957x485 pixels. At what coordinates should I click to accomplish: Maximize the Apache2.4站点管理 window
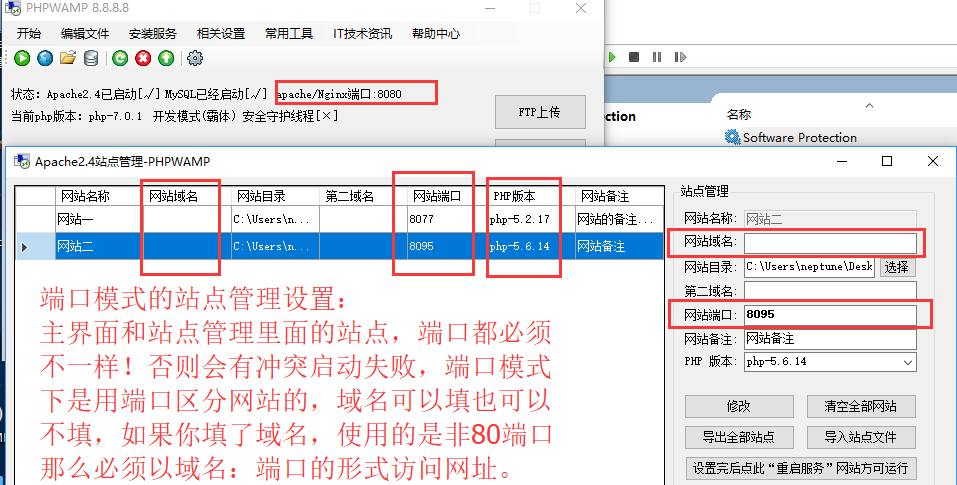click(x=887, y=161)
